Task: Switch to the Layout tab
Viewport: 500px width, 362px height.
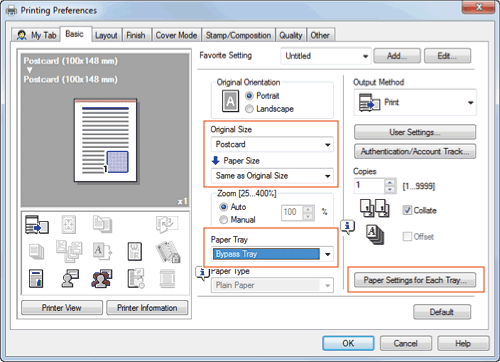Action: (x=106, y=35)
